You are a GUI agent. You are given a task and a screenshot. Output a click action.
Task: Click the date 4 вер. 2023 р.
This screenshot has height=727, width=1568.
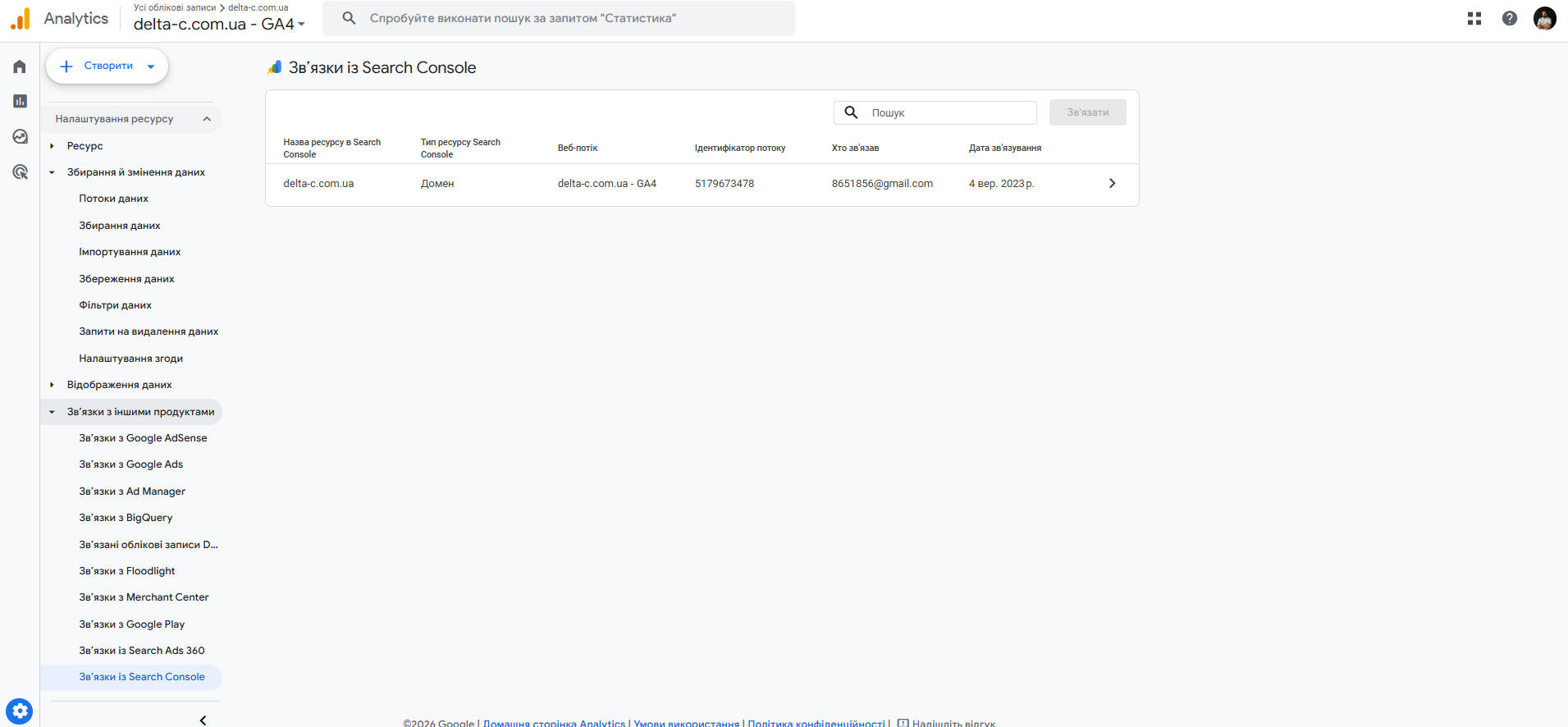[x=1002, y=184]
